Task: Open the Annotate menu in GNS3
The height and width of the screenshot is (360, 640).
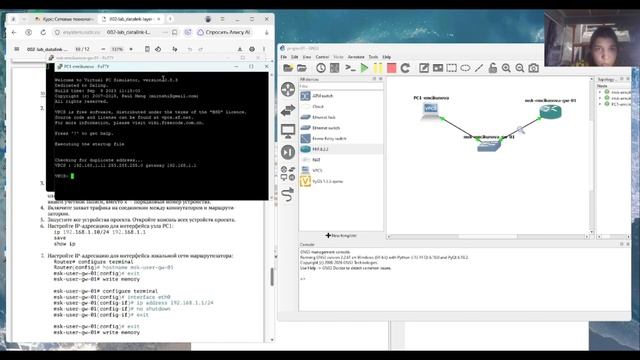Action: click(x=356, y=57)
